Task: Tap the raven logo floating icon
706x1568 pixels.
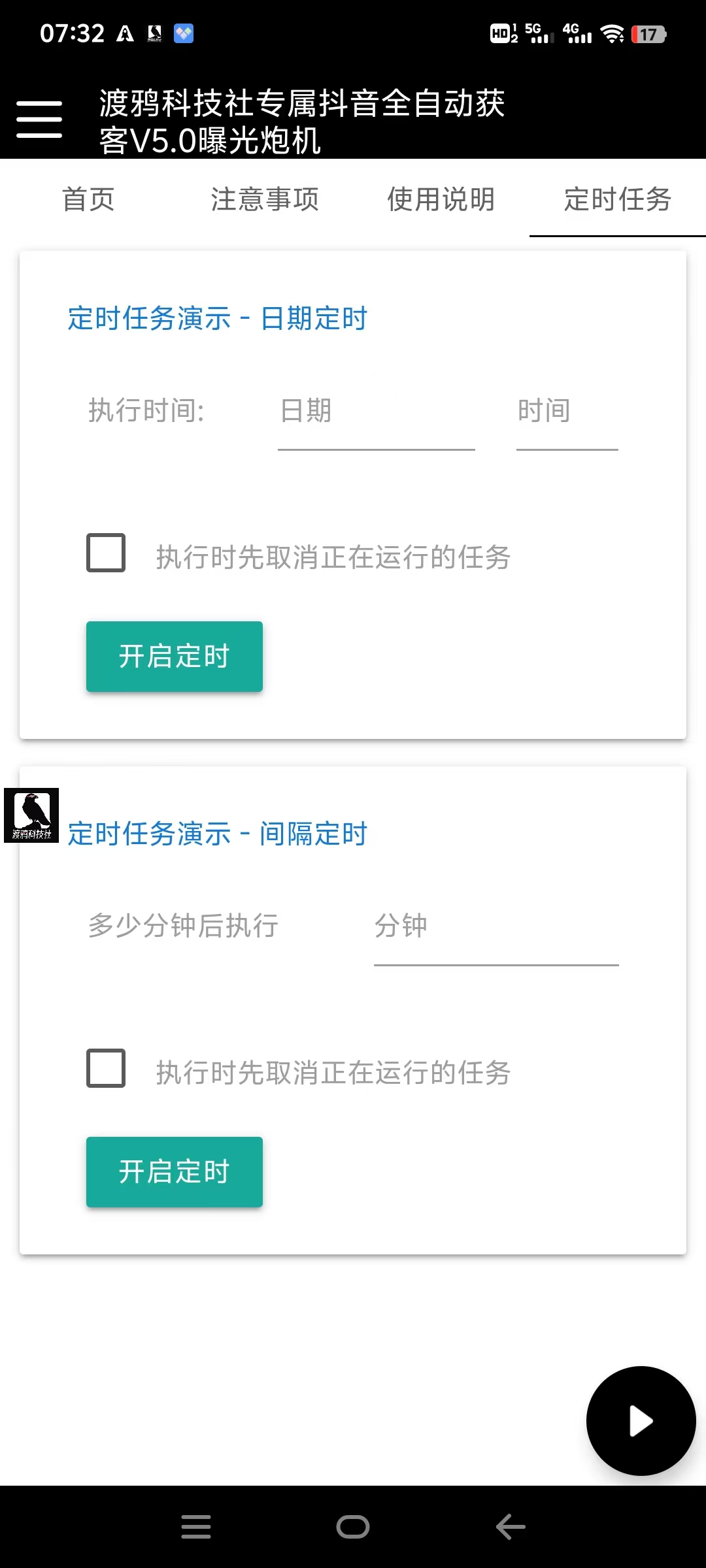Action: (31, 815)
